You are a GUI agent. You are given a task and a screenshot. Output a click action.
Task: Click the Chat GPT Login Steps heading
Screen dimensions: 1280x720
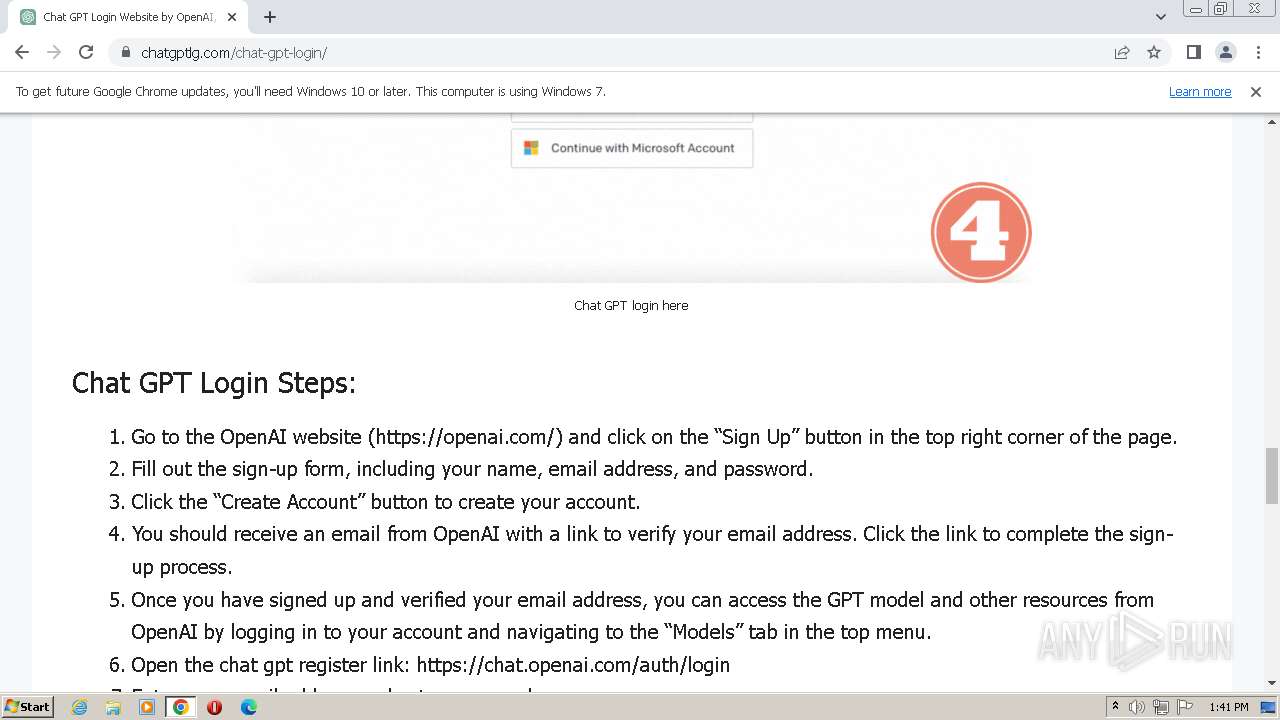pos(214,383)
